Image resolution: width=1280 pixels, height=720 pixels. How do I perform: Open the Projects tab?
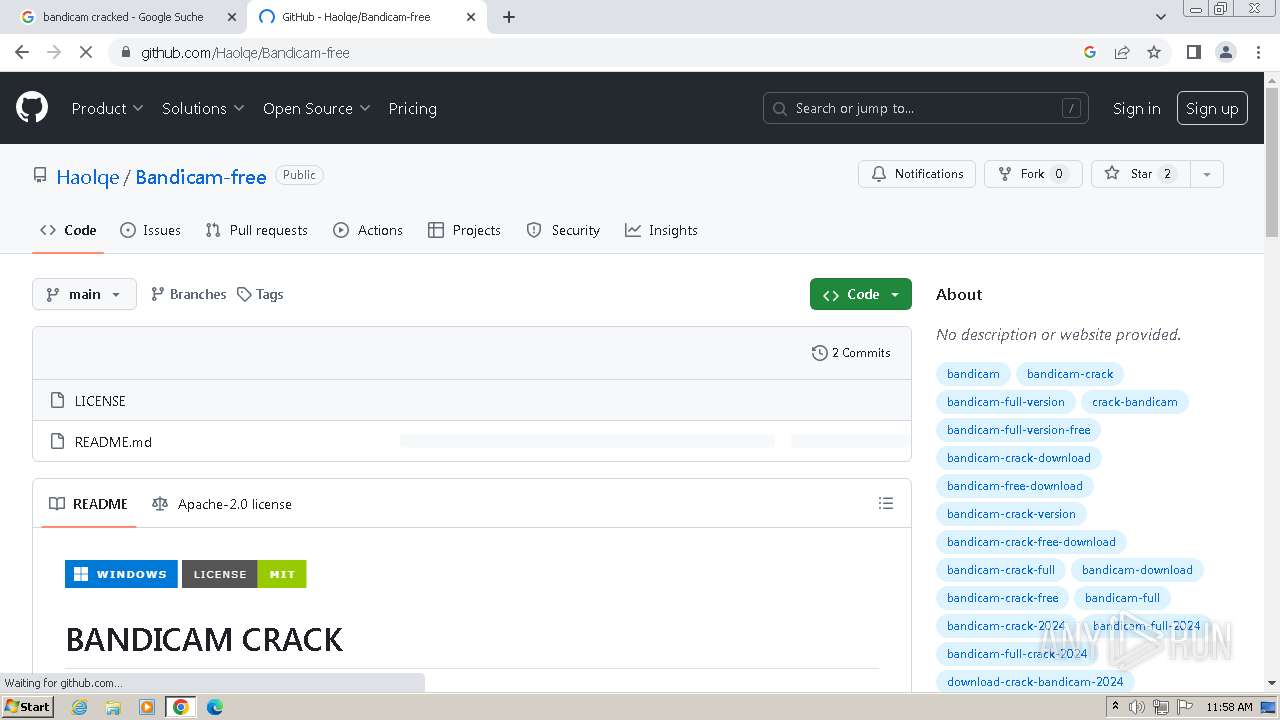click(464, 230)
